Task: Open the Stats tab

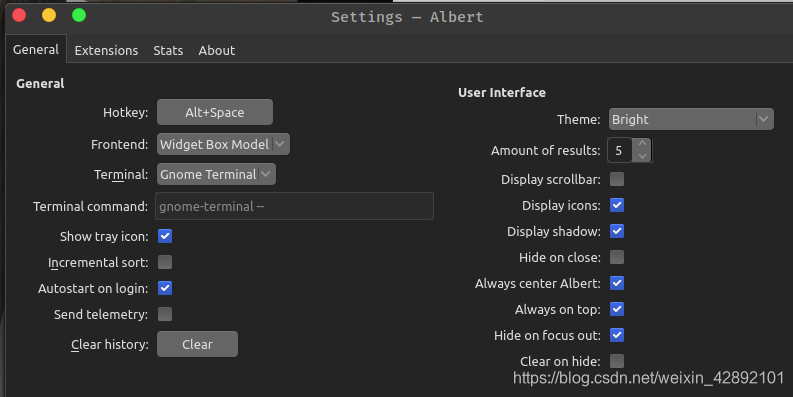Action: tap(168, 51)
